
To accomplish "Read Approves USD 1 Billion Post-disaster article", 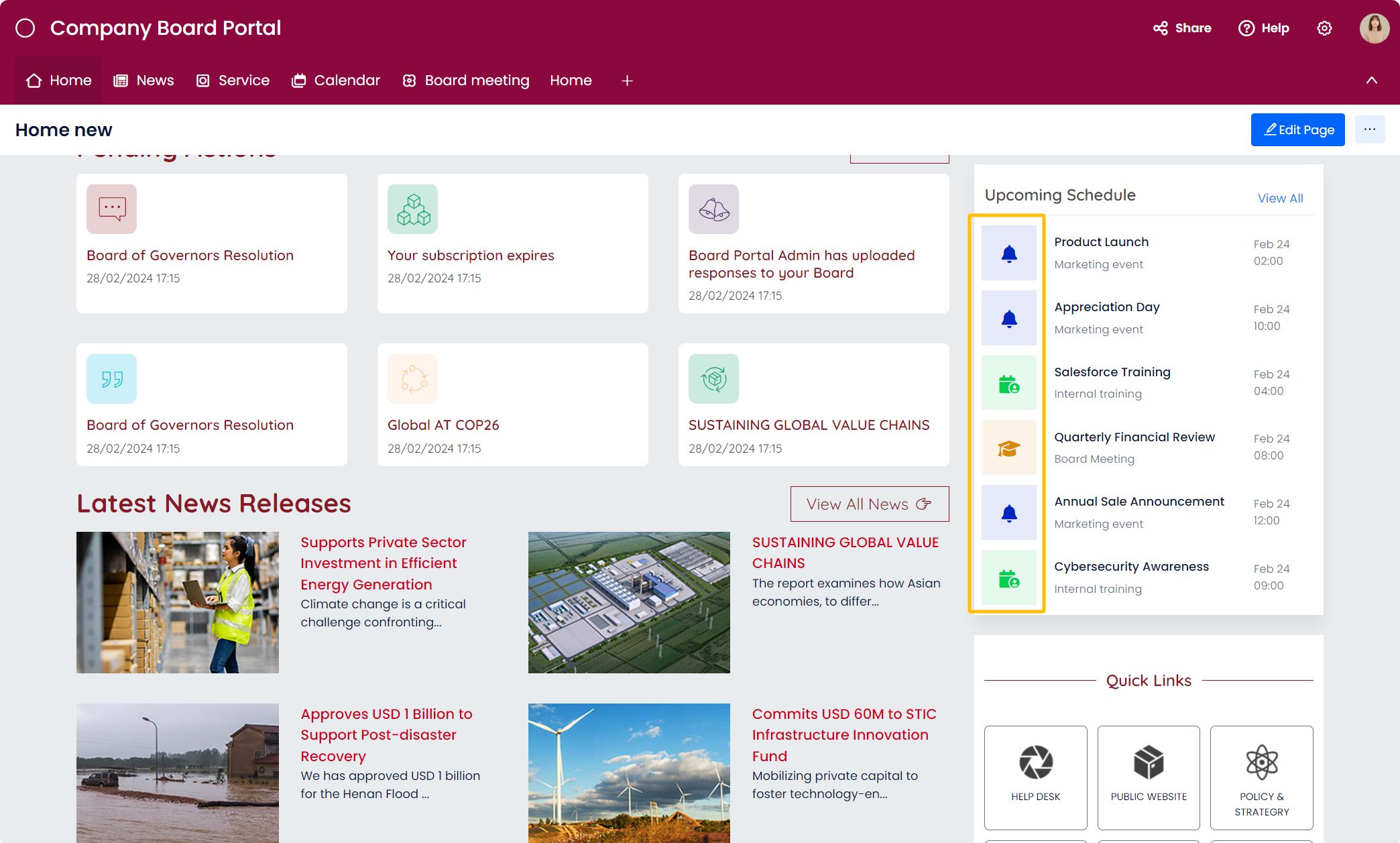I will 387,735.
